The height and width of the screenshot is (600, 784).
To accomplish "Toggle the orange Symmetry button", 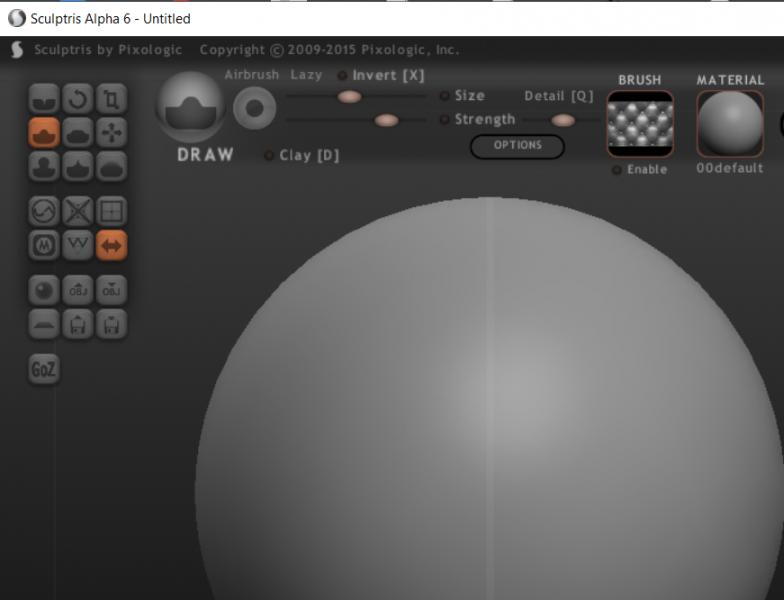I will pyautogui.click(x=112, y=245).
